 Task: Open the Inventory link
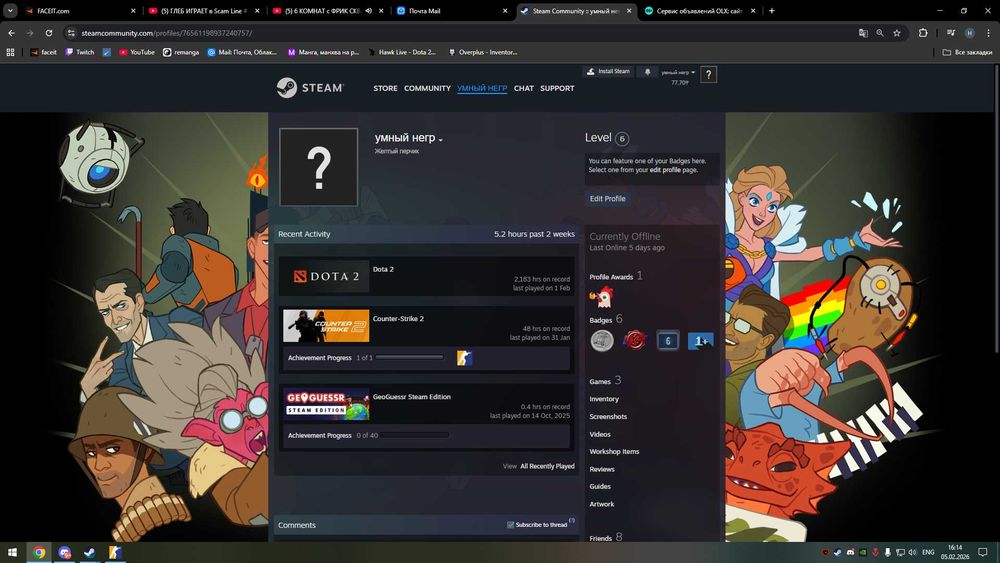coord(604,399)
